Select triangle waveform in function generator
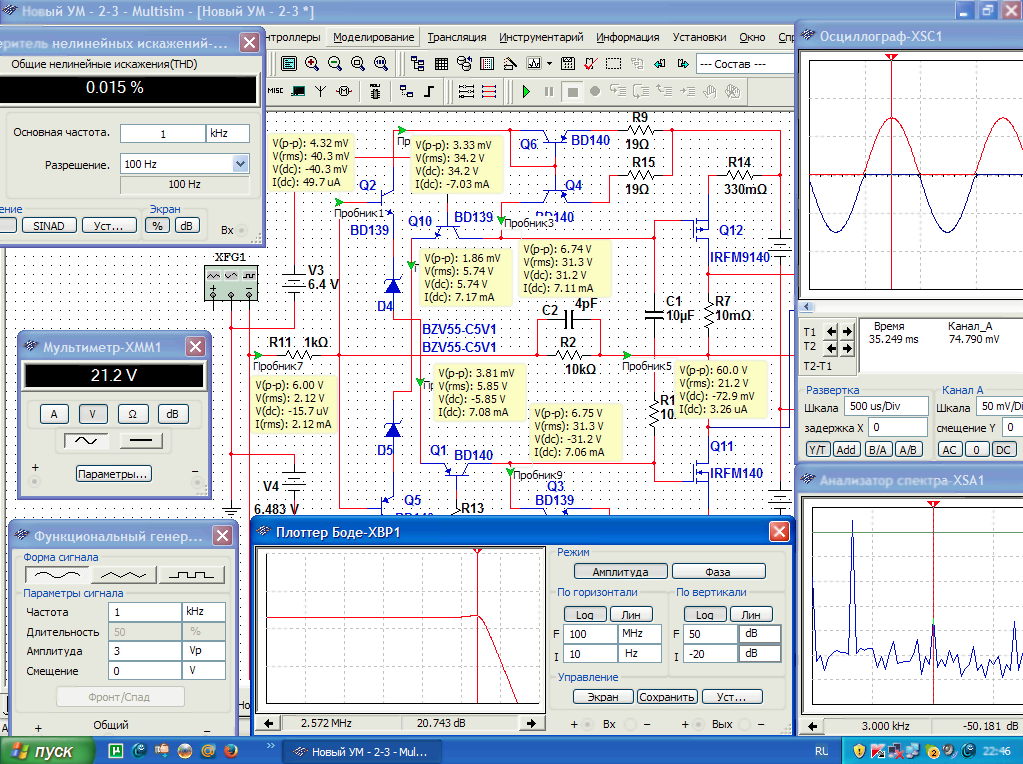The width and height of the screenshot is (1023, 764). tap(124, 575)
